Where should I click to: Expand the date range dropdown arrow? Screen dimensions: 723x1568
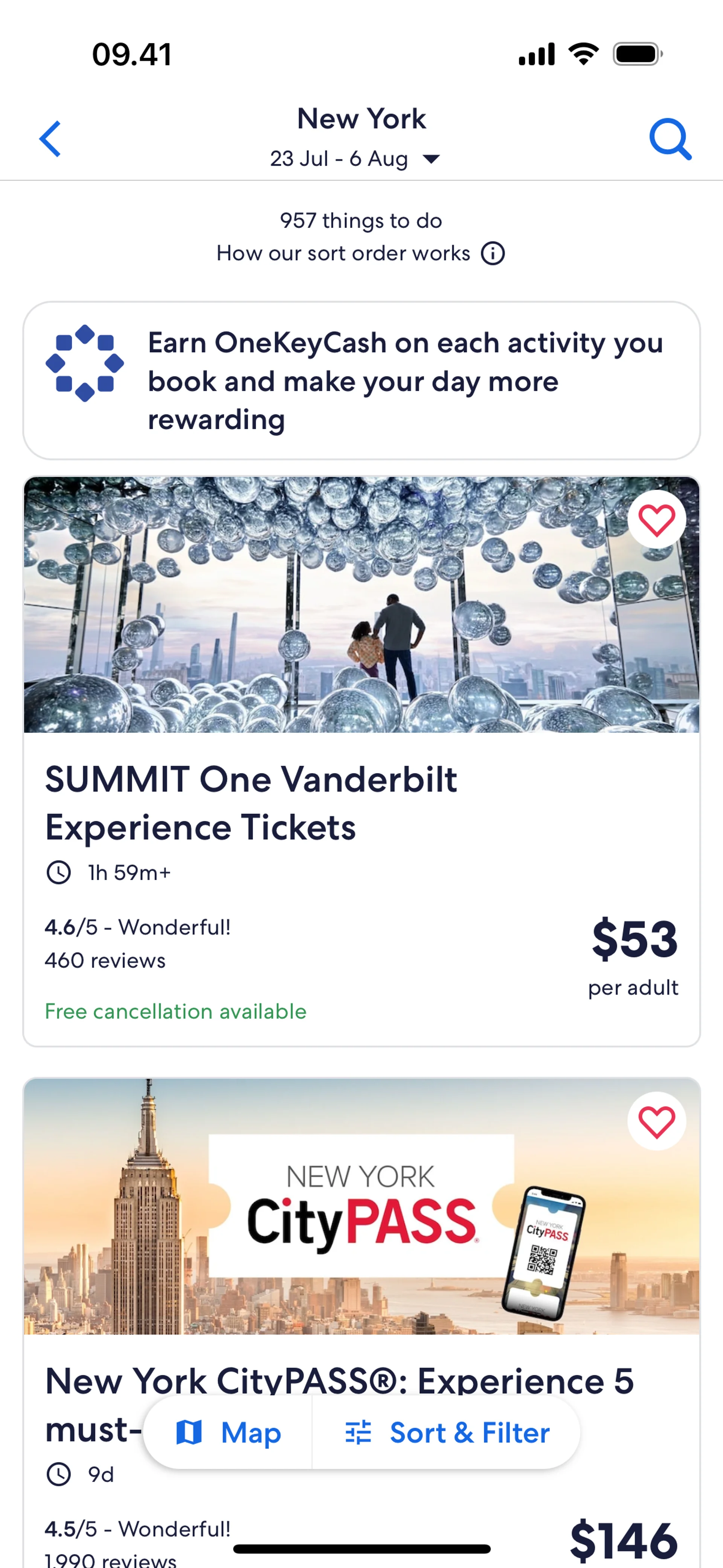(x=432, y=159)
